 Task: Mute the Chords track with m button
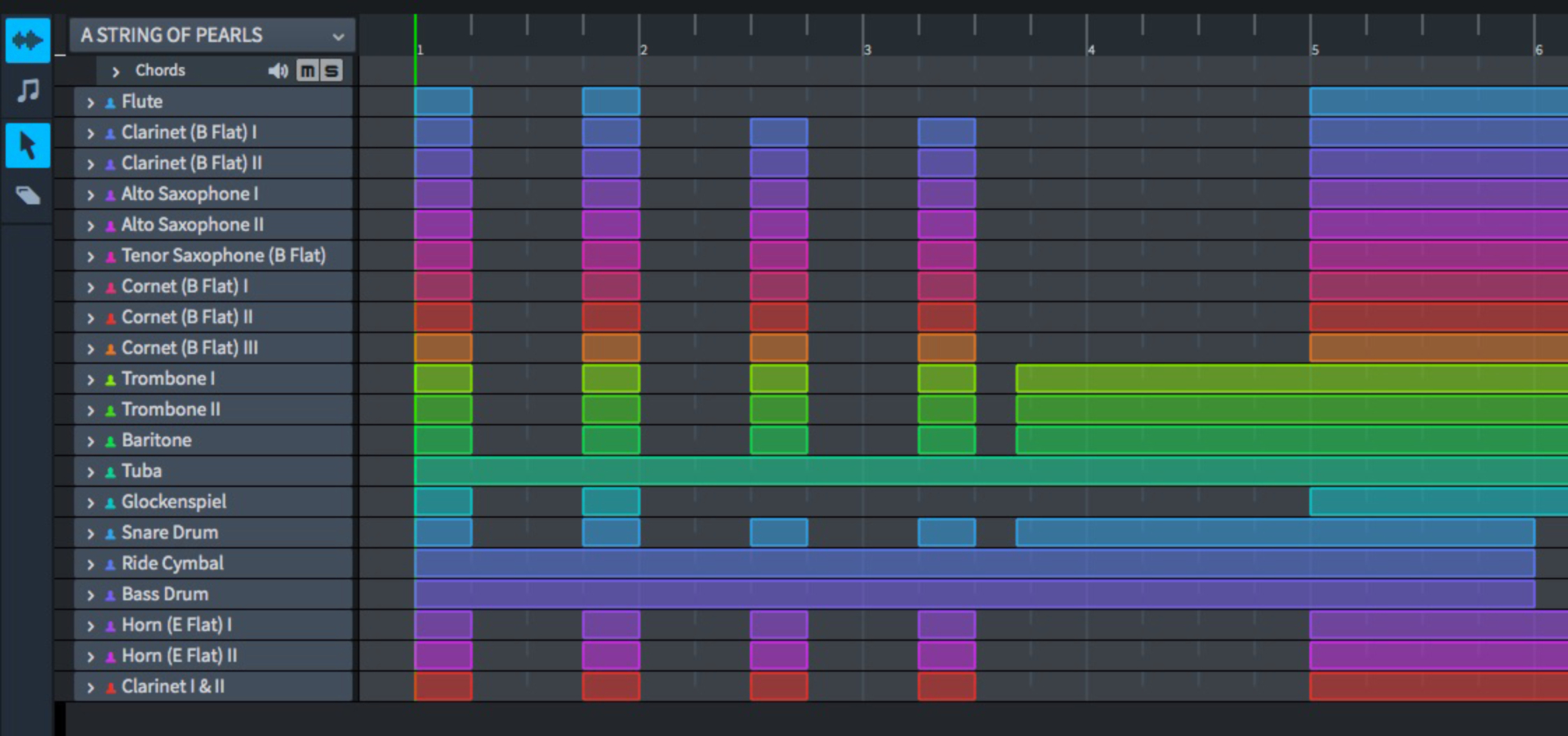click(x=307, y=70)
